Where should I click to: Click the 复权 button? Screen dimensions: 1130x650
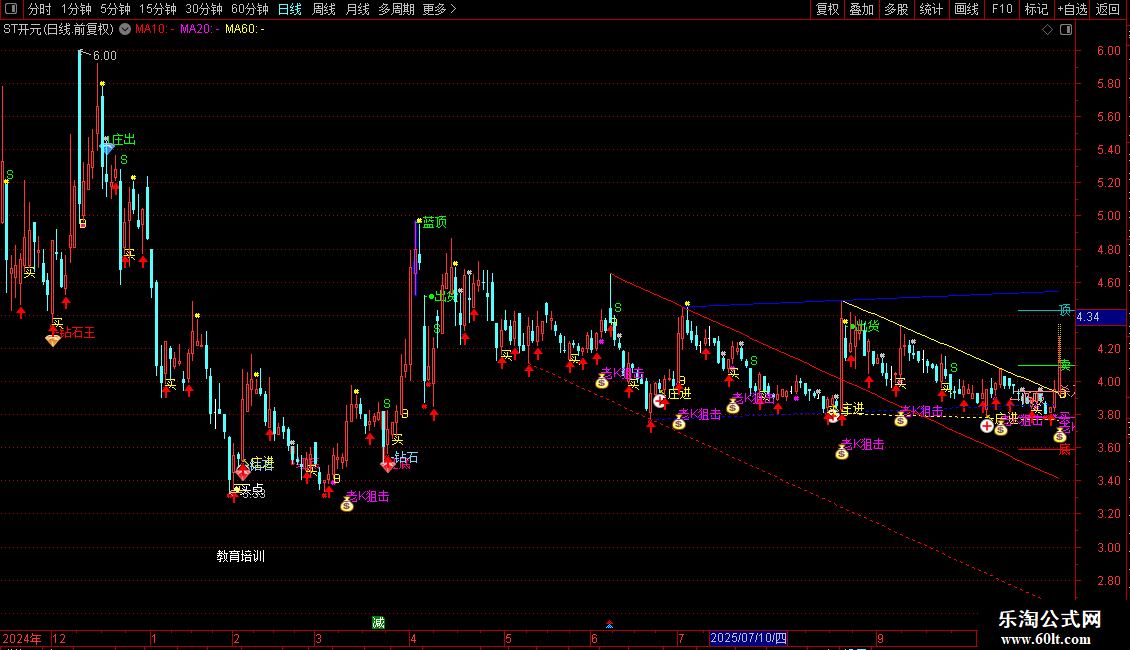pos(827,9)
